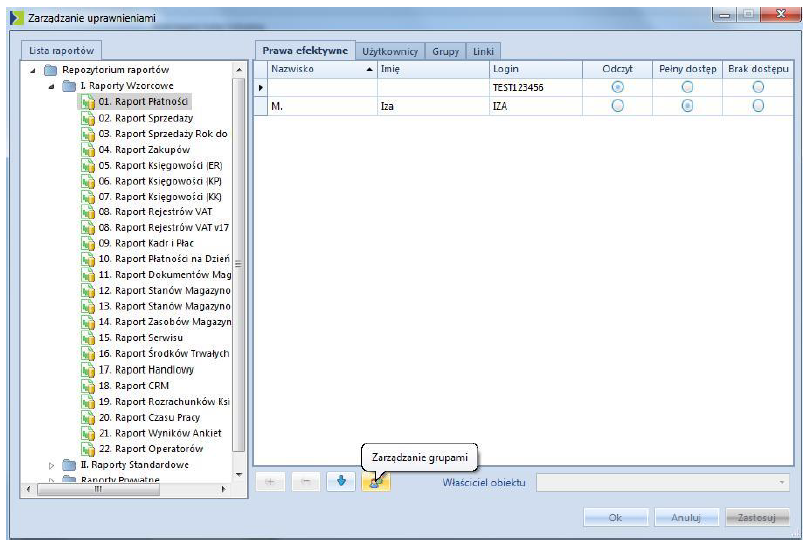The height and width of the screenshot is (545, 808).
Task: Click the minus remove button in bottom toolbar
Action: tap(306, 482)
